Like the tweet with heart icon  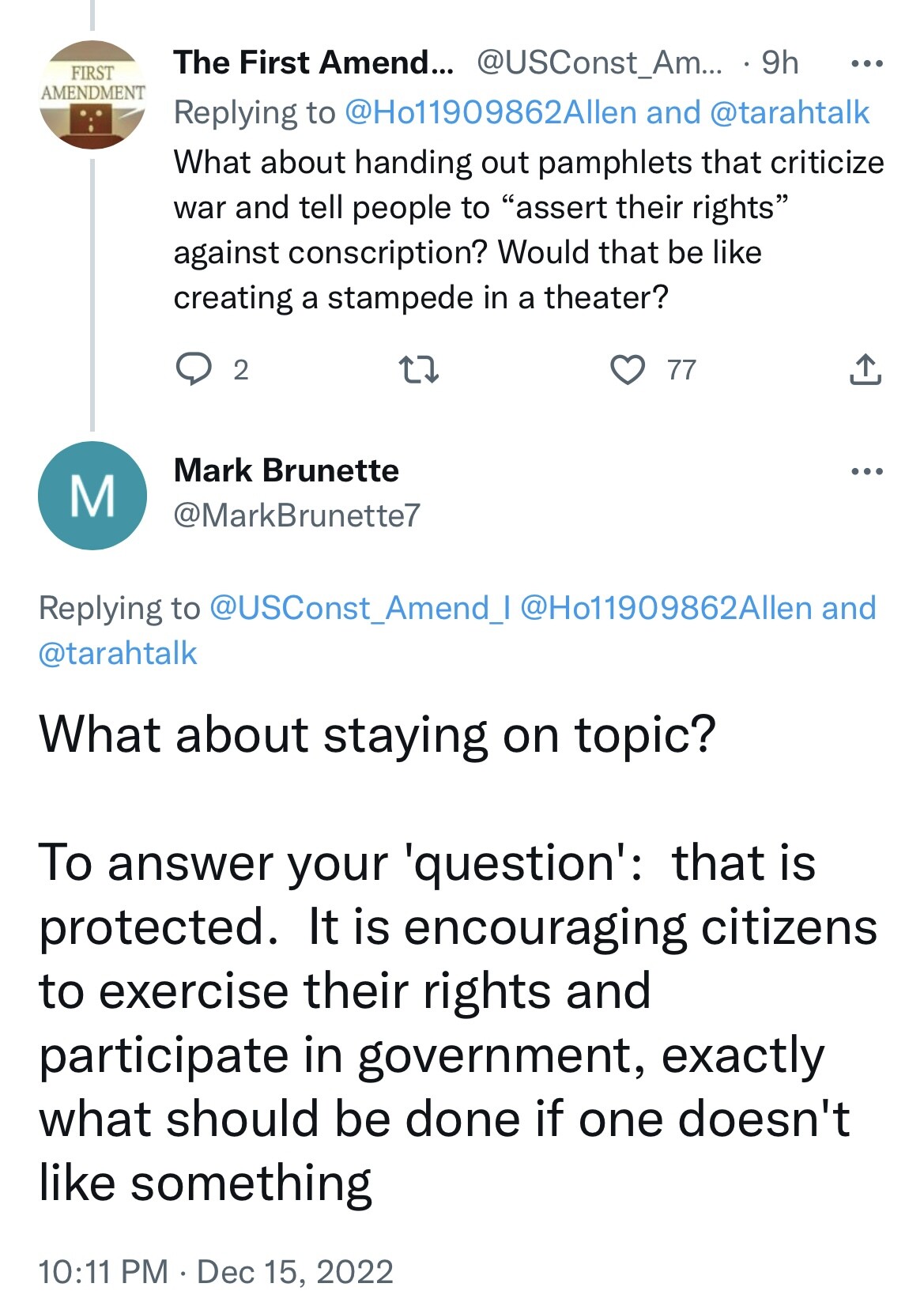[x=629, y=369]
